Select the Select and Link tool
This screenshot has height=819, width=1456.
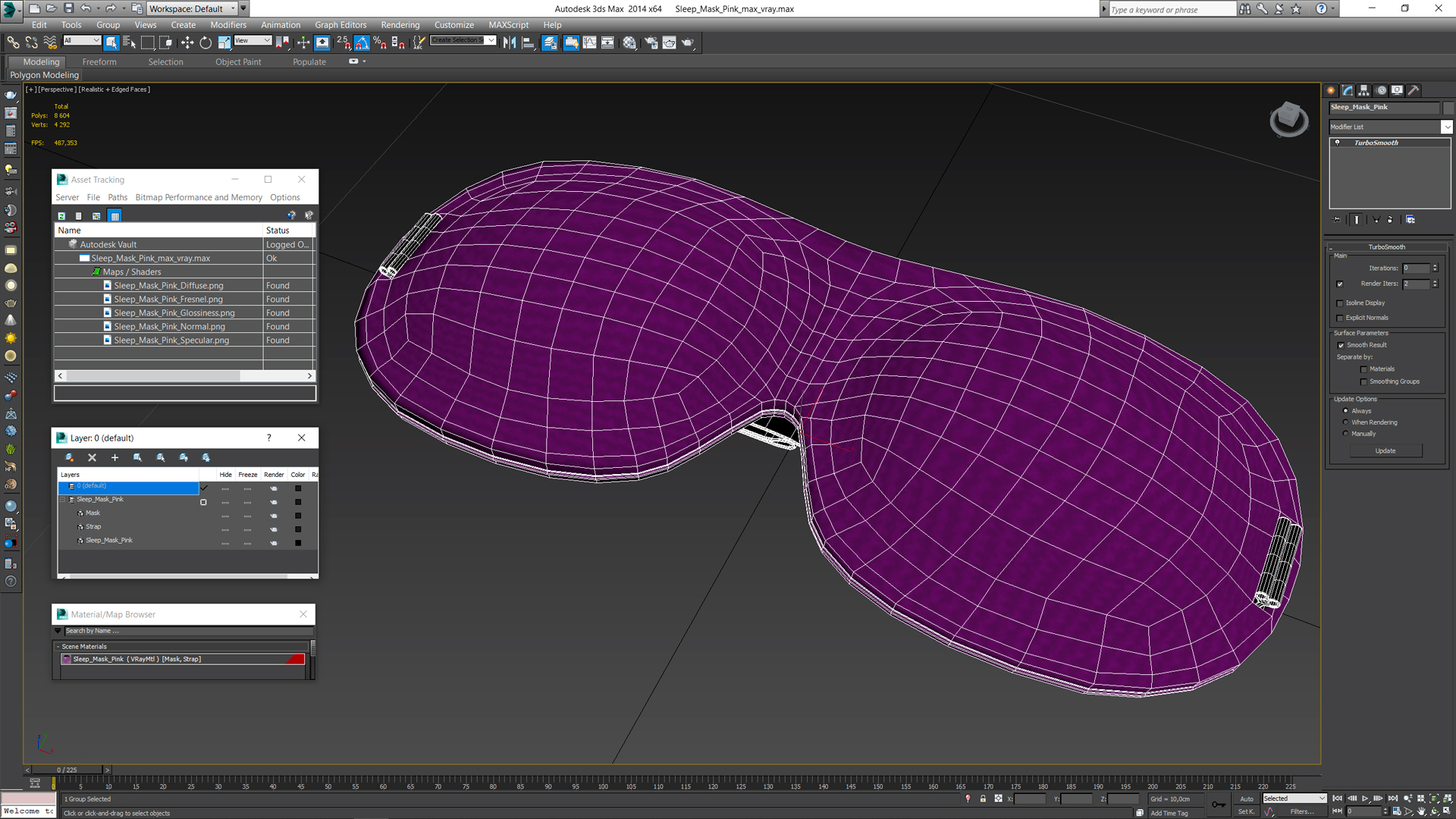point(13,42)
